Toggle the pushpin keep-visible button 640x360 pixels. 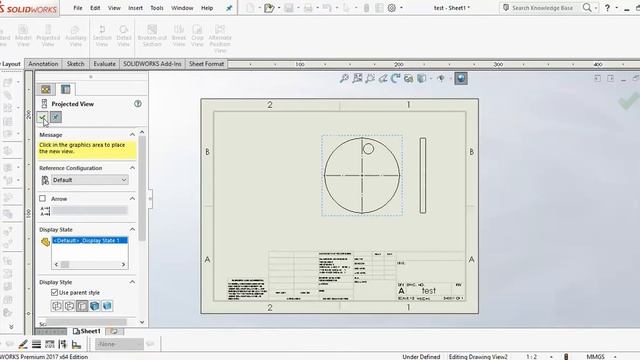[x=56, y=118]
